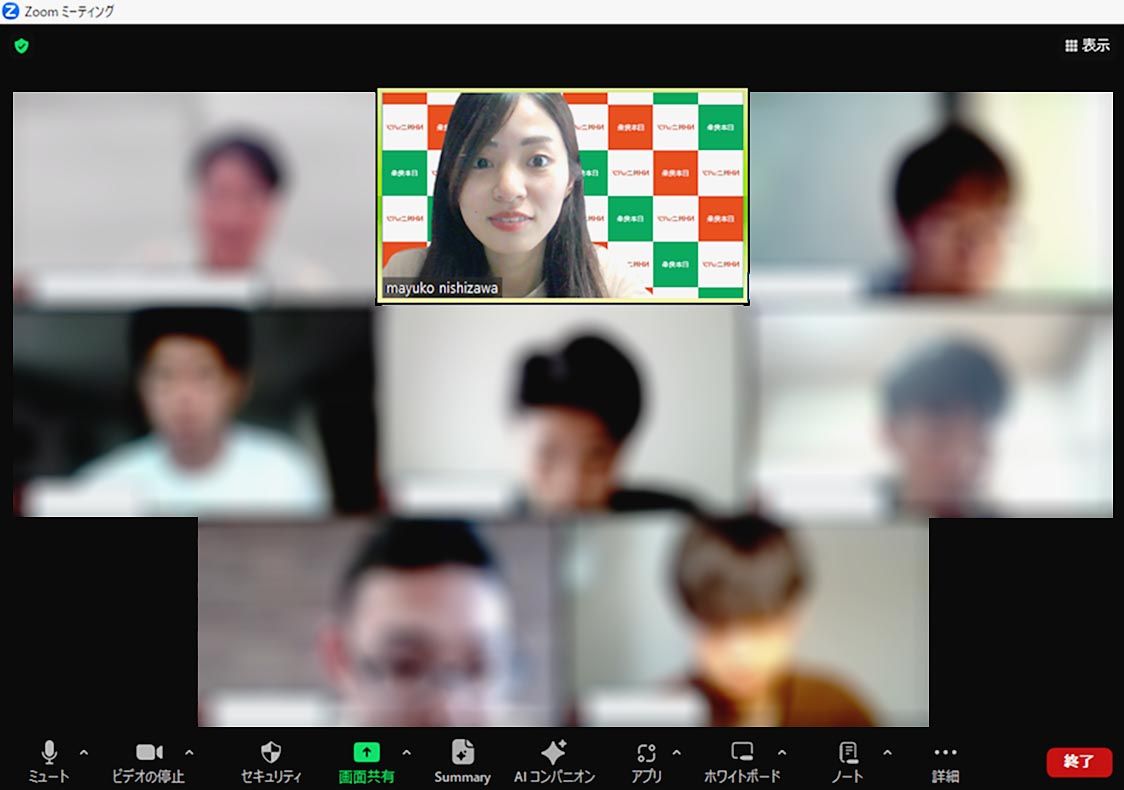The height and width of the screenshot is (790, 1124).
Task: Expand audio options arrow beside ミュート
Action: [84, 753]
